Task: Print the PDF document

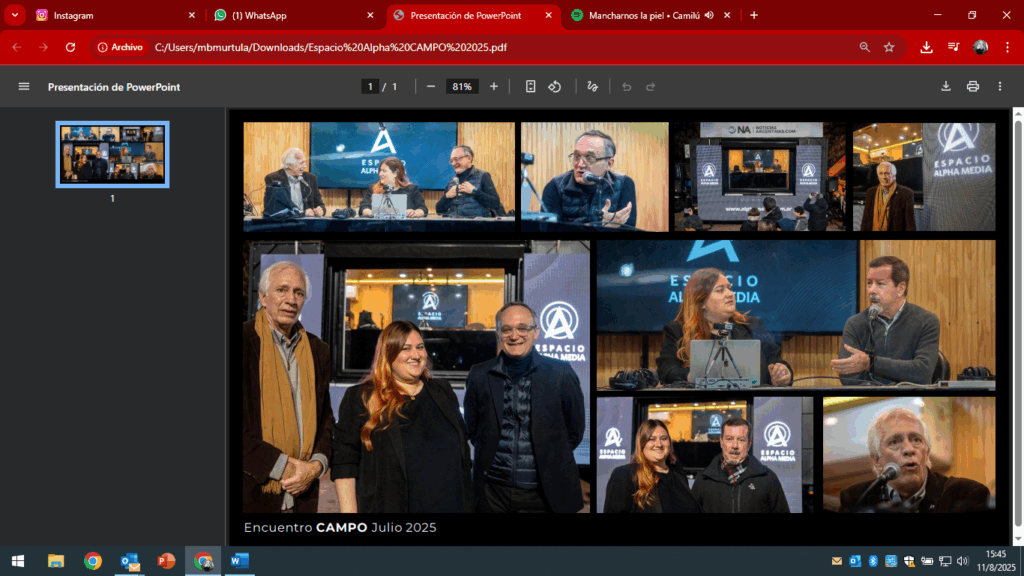Action: pyautogui.click(x=973, y=87)
